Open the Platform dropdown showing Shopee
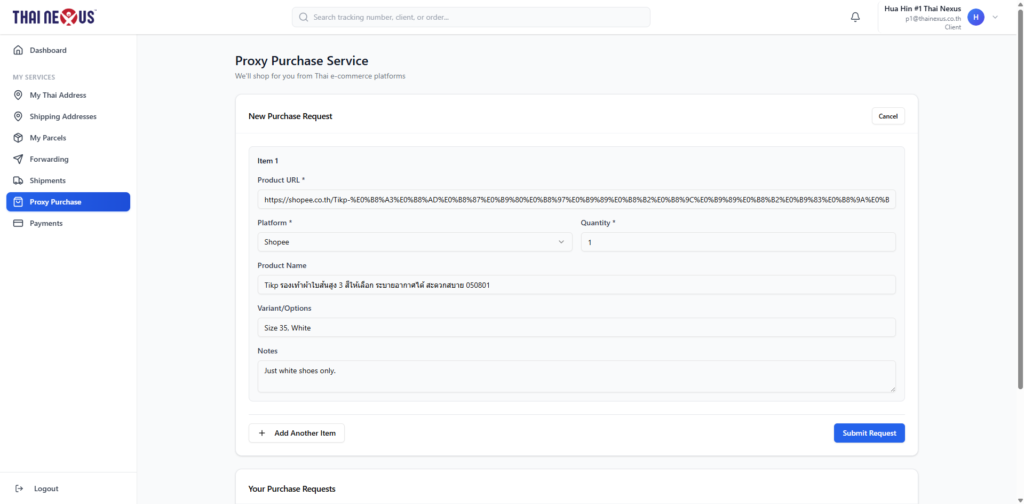 point(415,242)
